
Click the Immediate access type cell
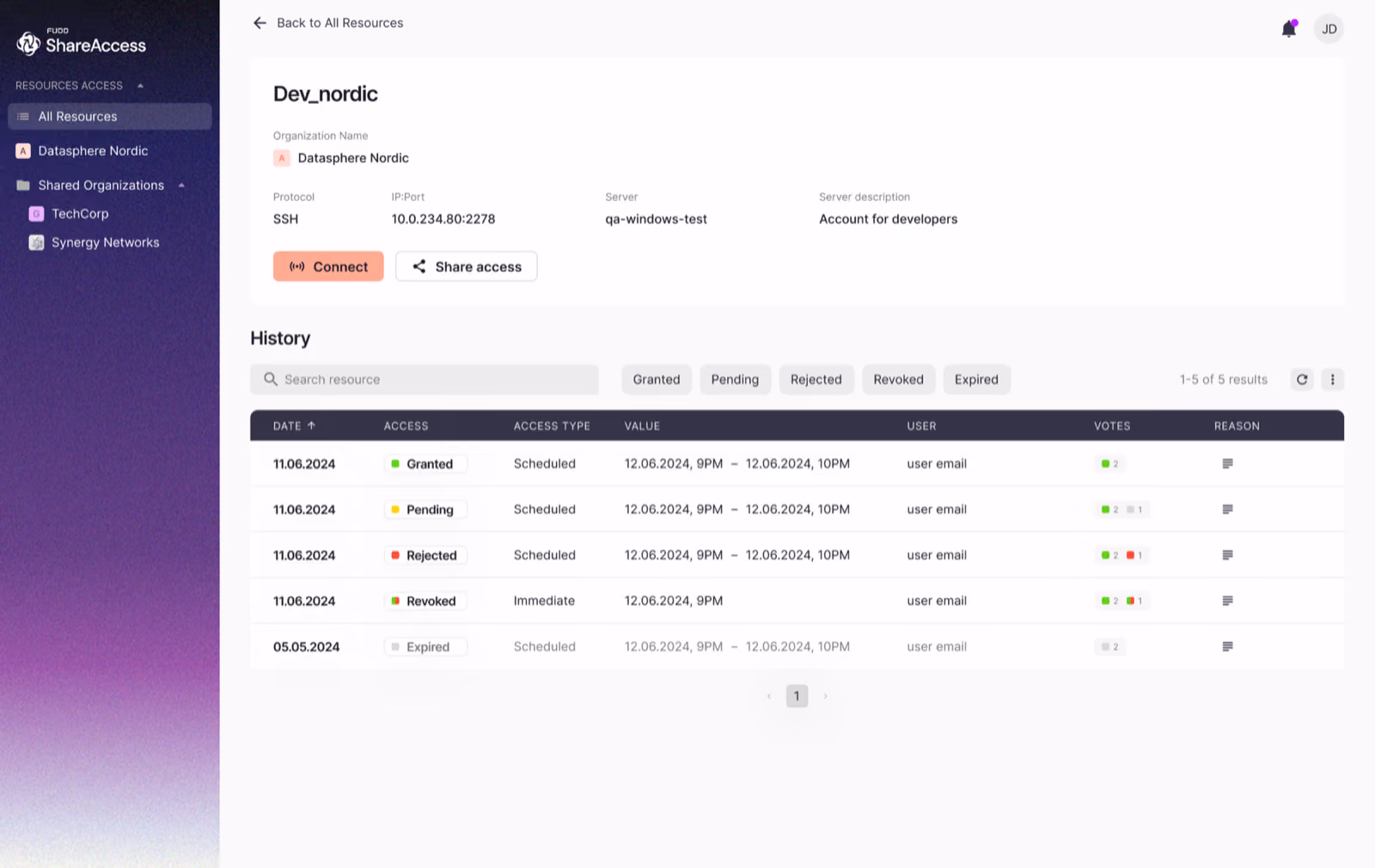pyautogui.click(x=544, y=601)
